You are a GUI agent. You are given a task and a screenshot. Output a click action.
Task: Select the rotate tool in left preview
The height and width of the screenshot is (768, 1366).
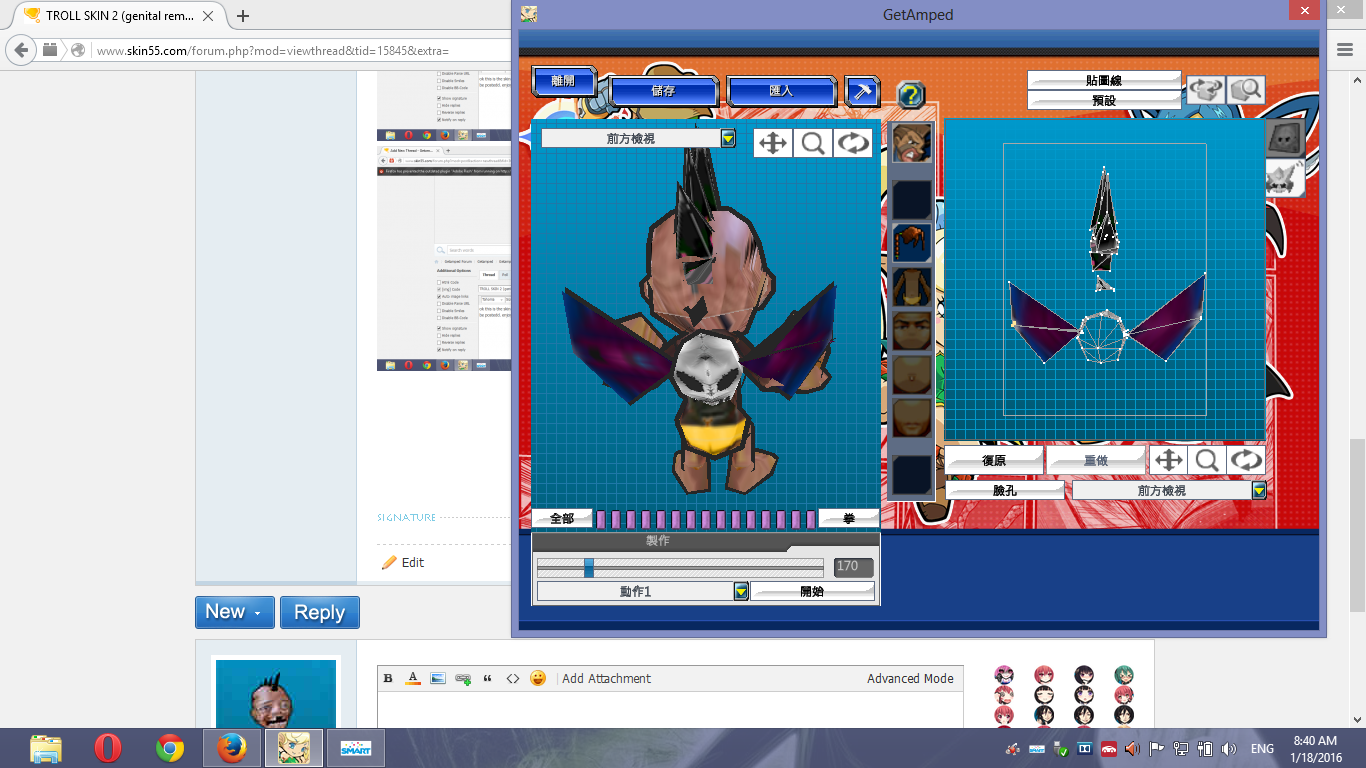tap(853, 143)
